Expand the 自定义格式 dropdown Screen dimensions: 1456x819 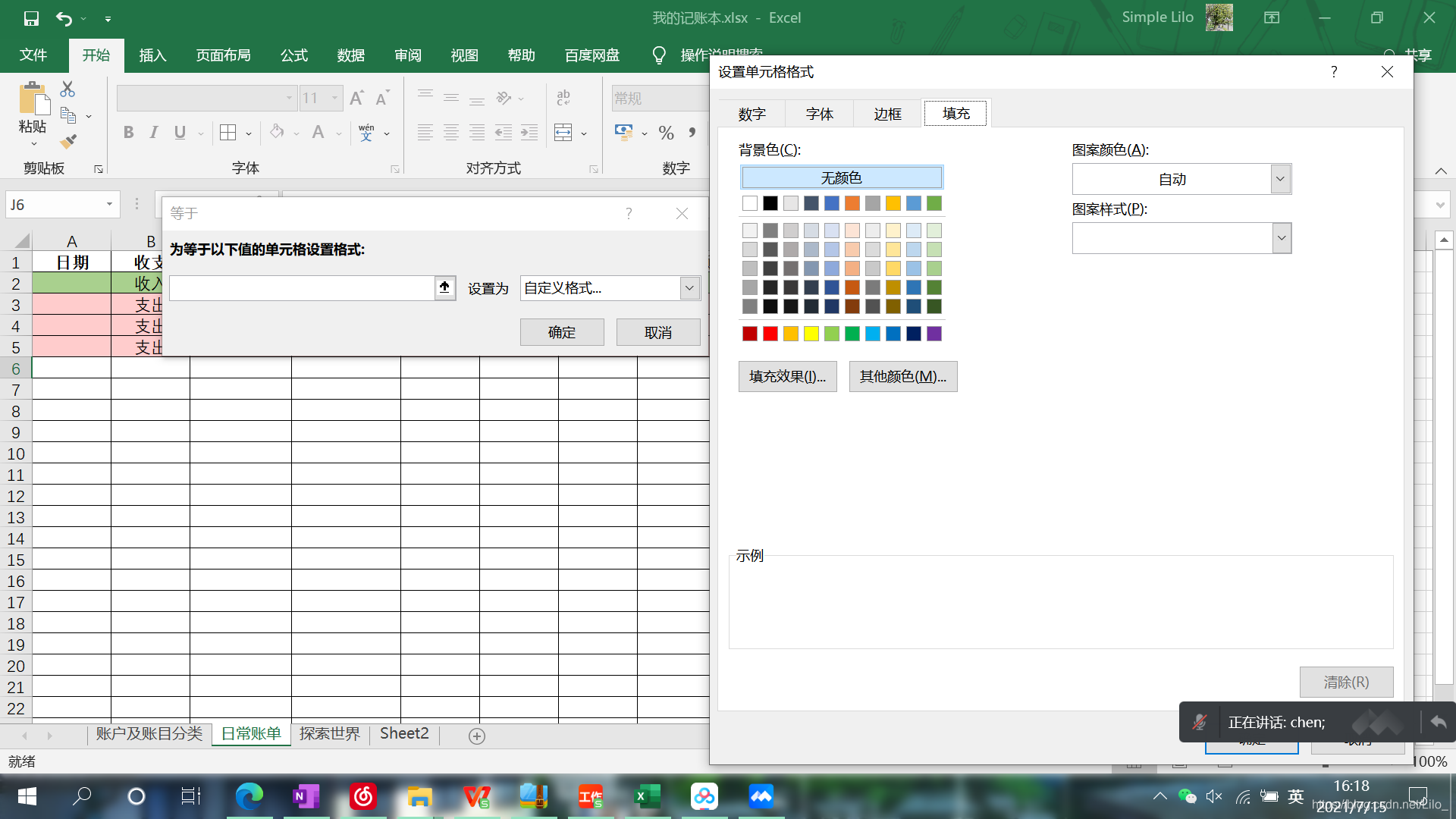[x=689, y=288]
